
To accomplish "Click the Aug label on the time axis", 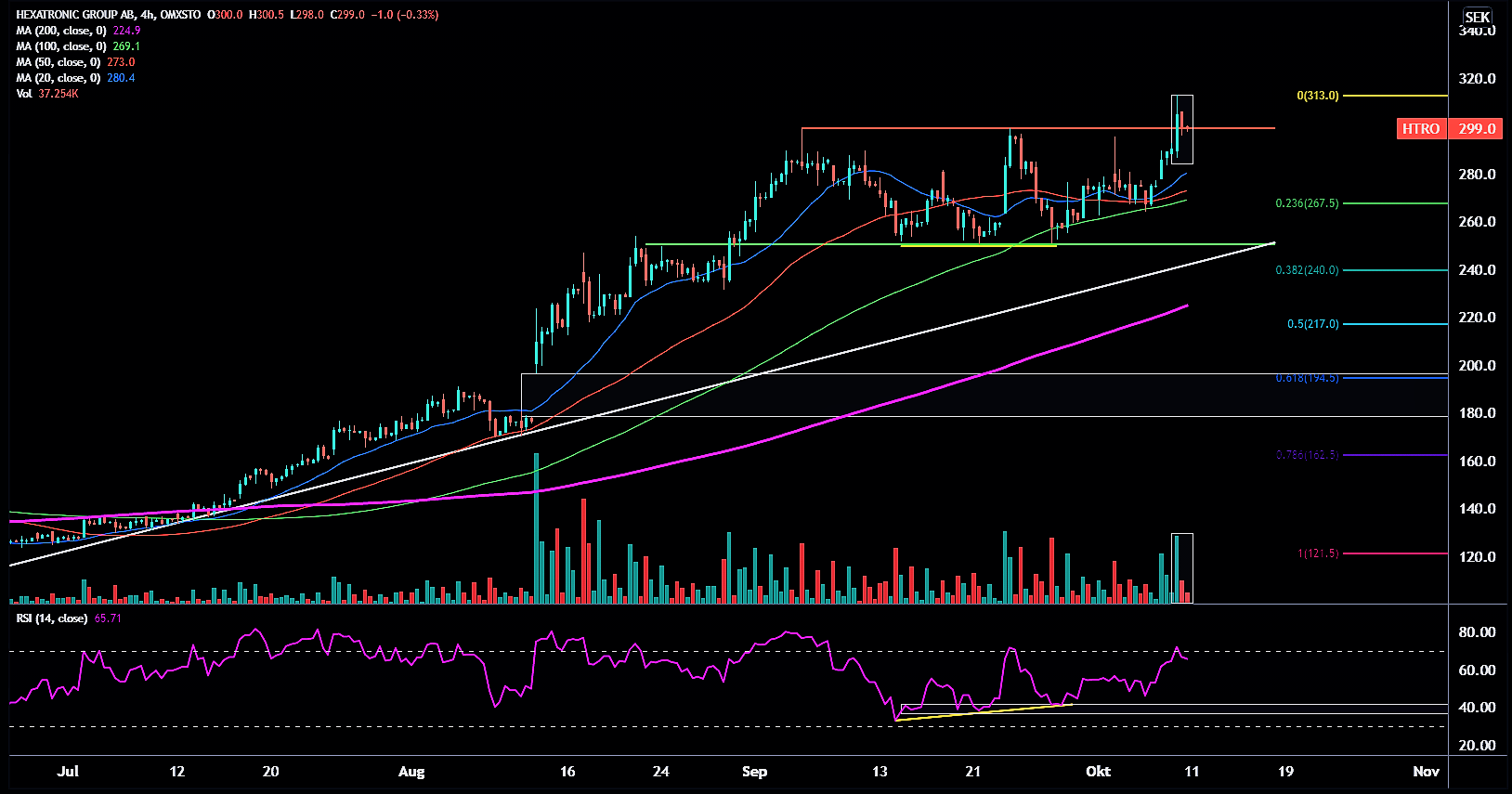I will coord(411,772).
